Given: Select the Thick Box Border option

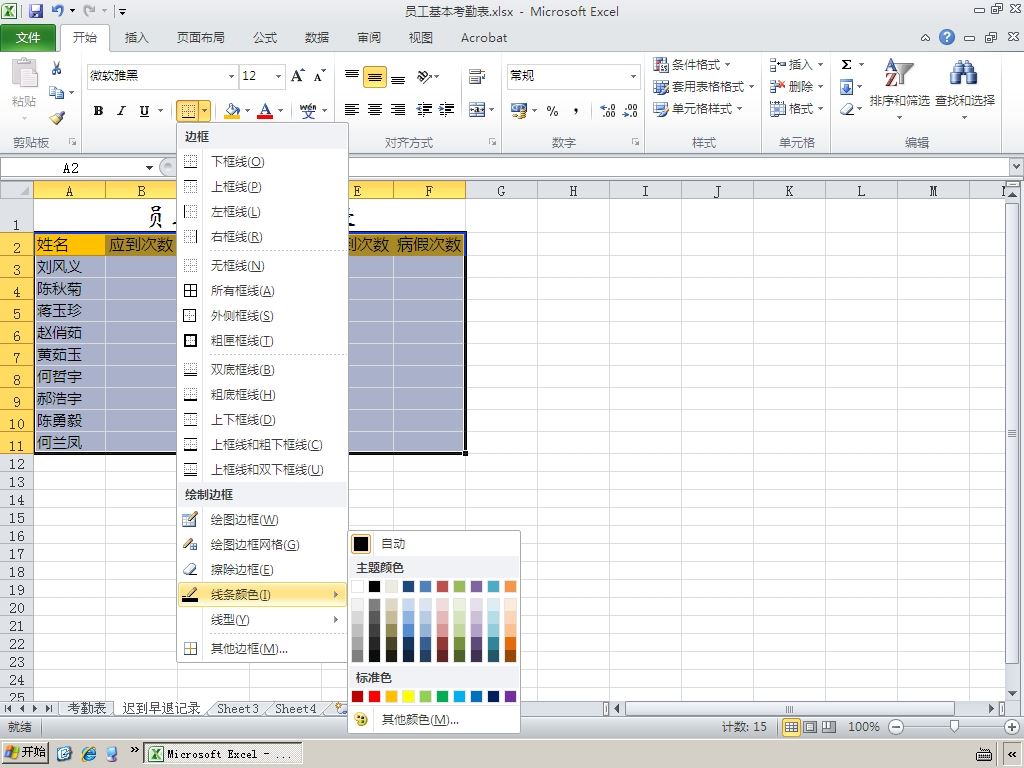Looking at the screenshot, I should click(x=261, y=341).
